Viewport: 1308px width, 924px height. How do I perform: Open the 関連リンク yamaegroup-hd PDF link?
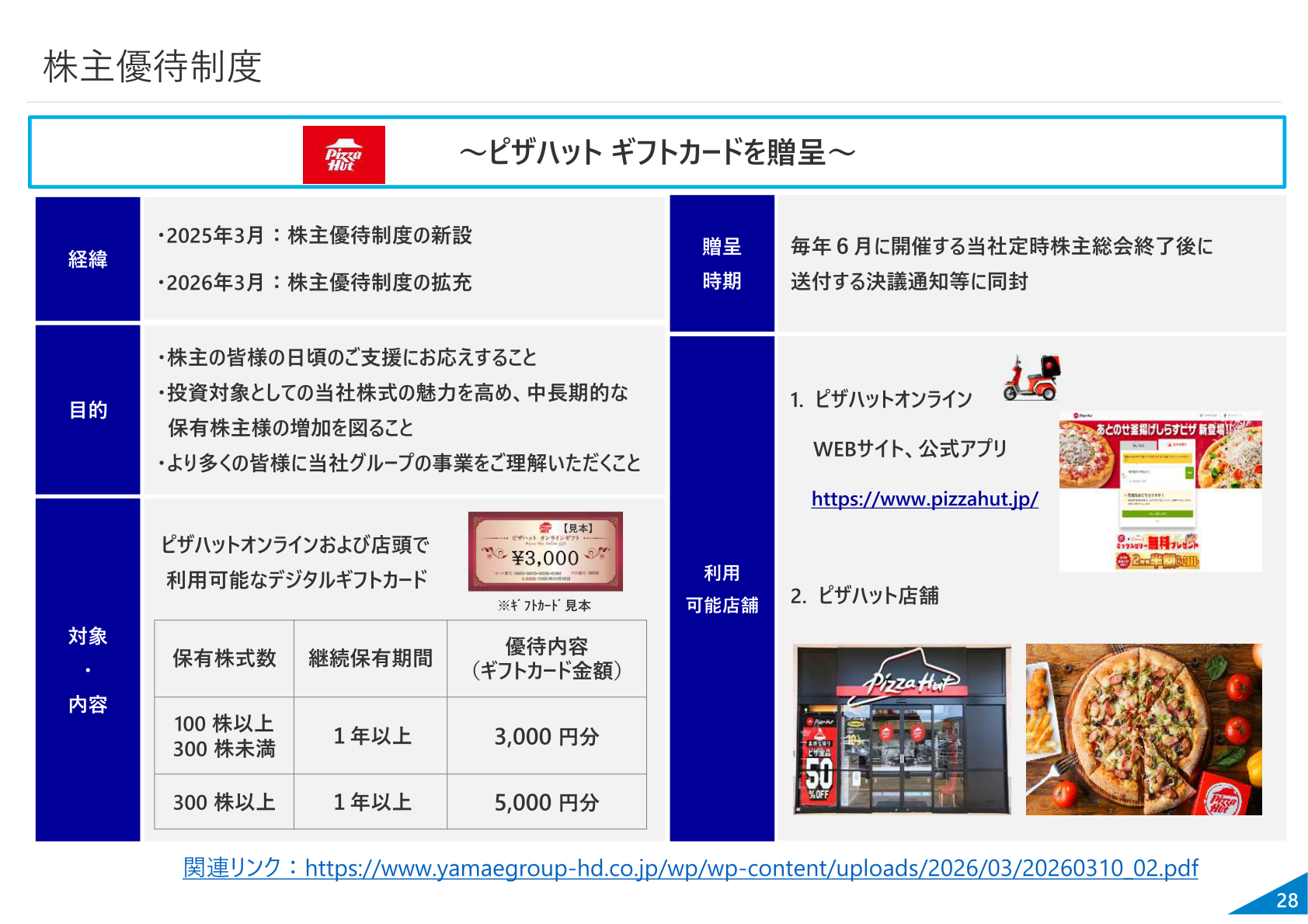coord(691,867)
